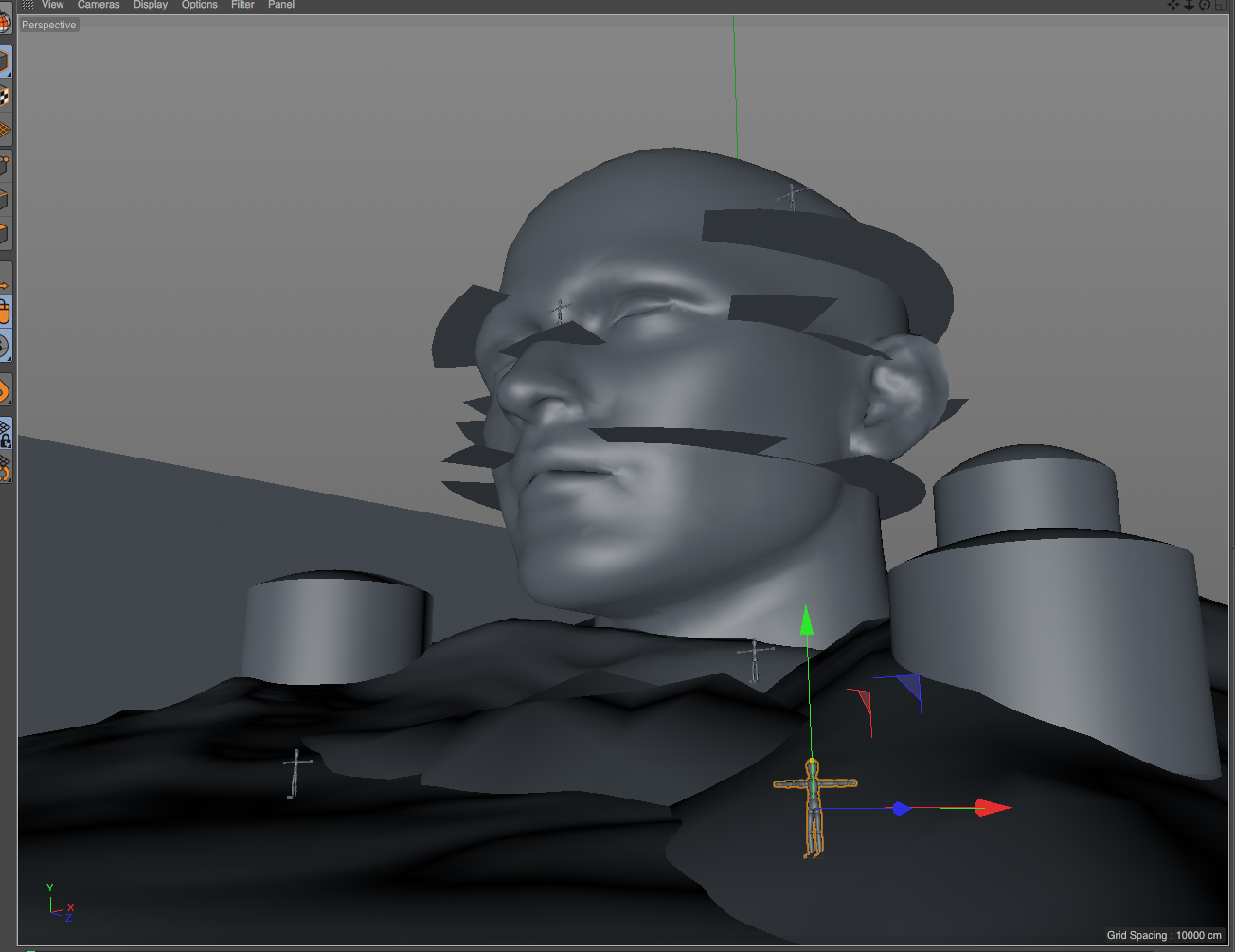Select the Model mode cube icon
The image size is (1235, 952).
[5, 63]
